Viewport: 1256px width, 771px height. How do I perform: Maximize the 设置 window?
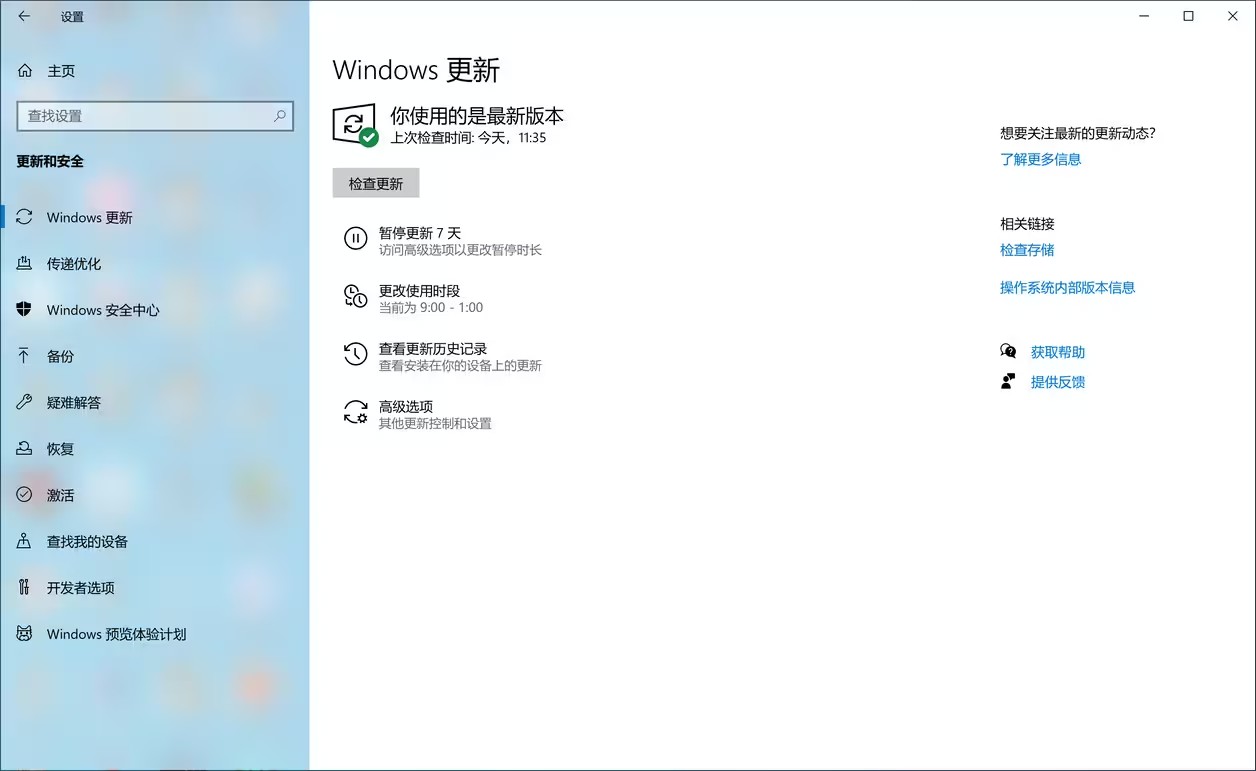pyautogui.click(x=1188, y=16)
